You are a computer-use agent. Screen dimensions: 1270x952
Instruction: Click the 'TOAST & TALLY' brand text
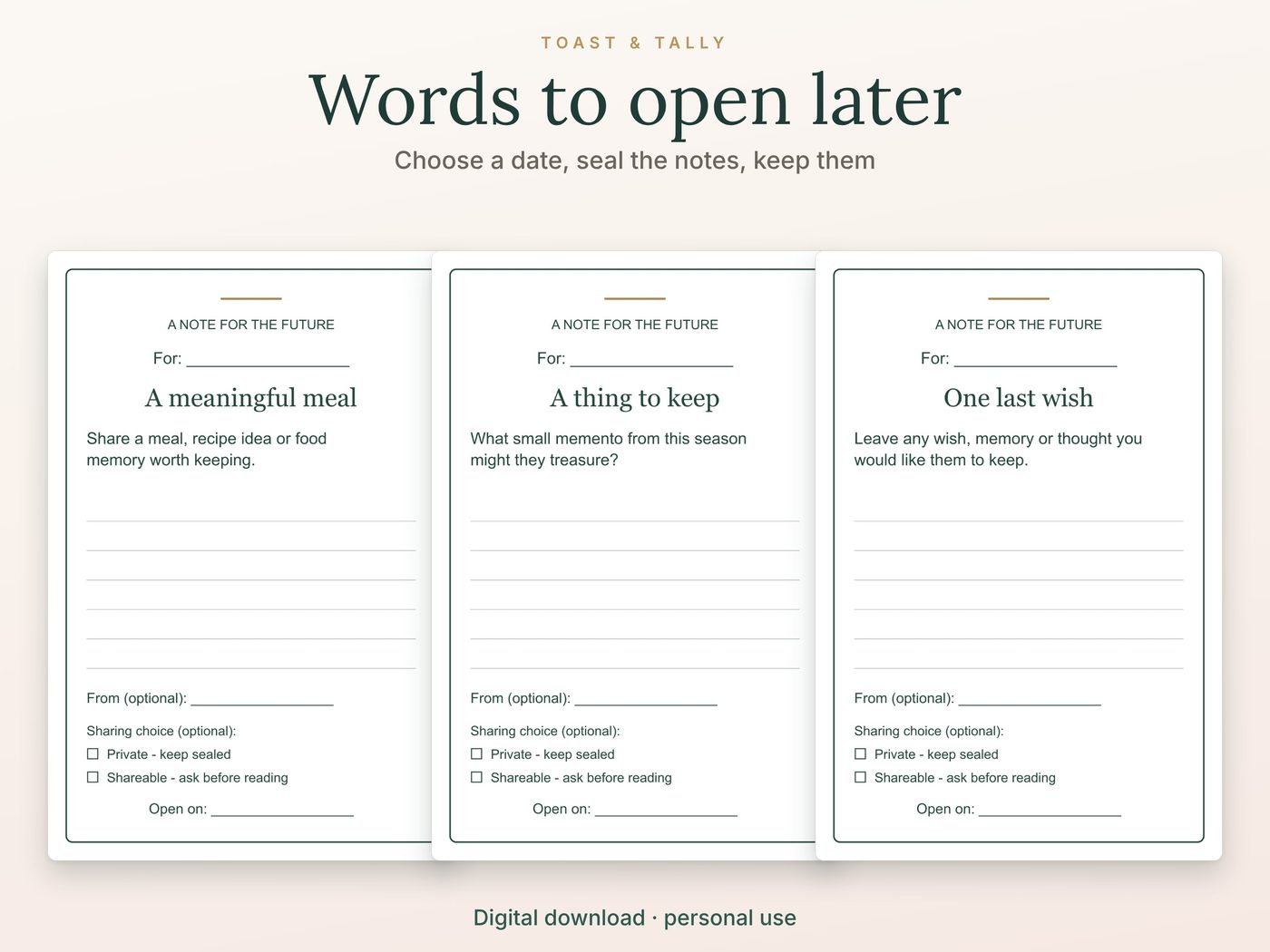pyautogui.click(x=634, y=43)
